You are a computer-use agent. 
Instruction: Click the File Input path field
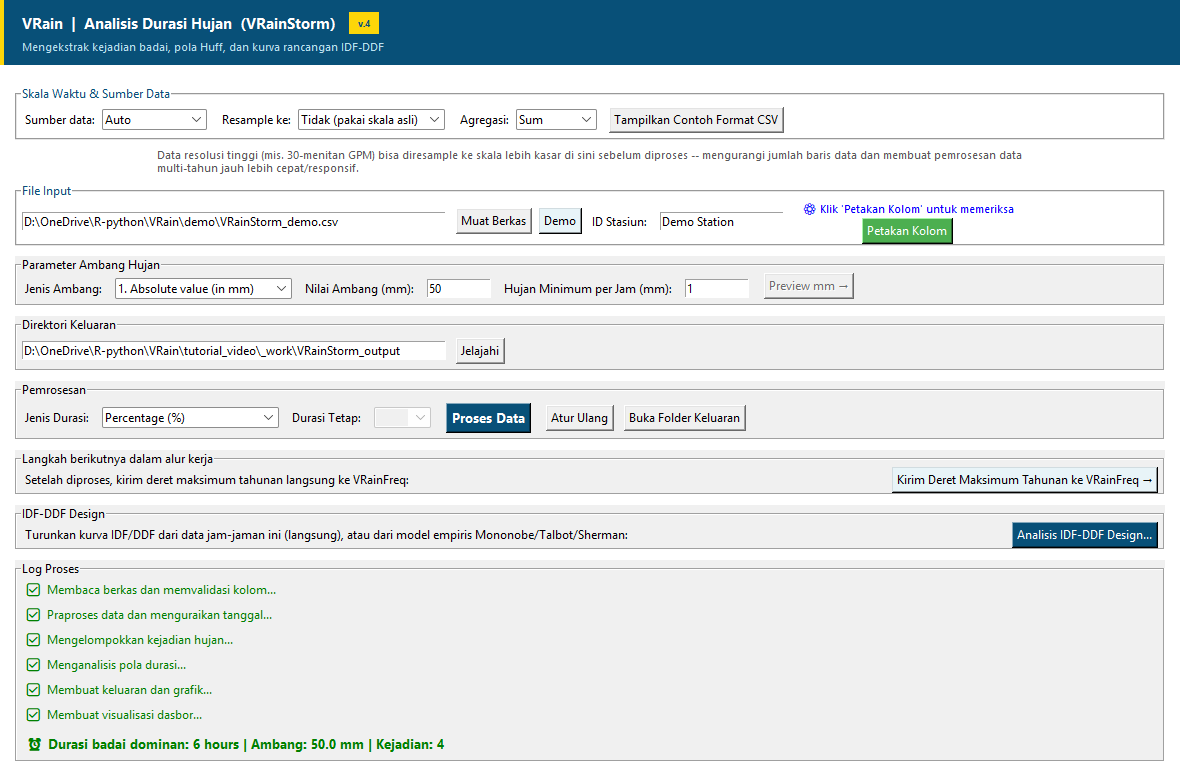pyautogui.click(x=233, y=222)
